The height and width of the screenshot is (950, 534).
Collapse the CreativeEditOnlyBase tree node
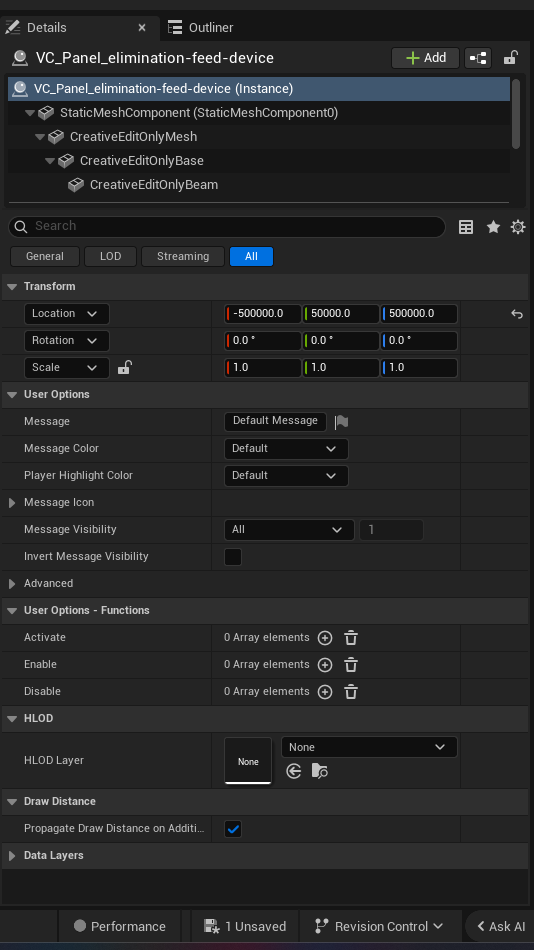[x=50, y=161]
